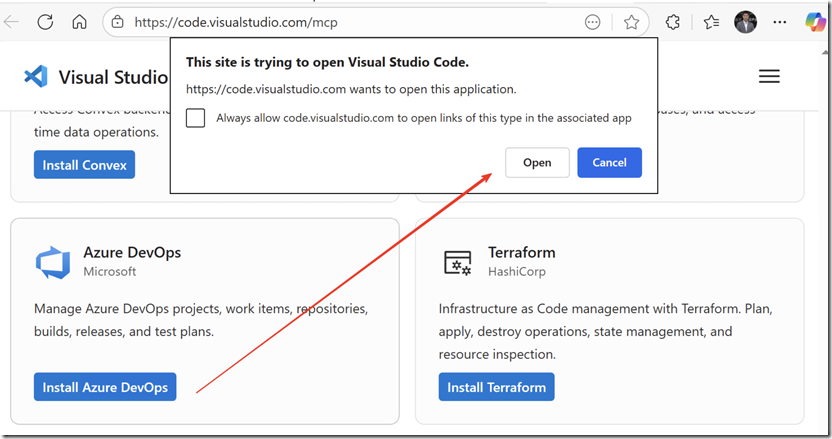Image resolution: width=832 pixels, height=439 pixels.
Task: Click Open in the dialog
Action: pos(537,162)
